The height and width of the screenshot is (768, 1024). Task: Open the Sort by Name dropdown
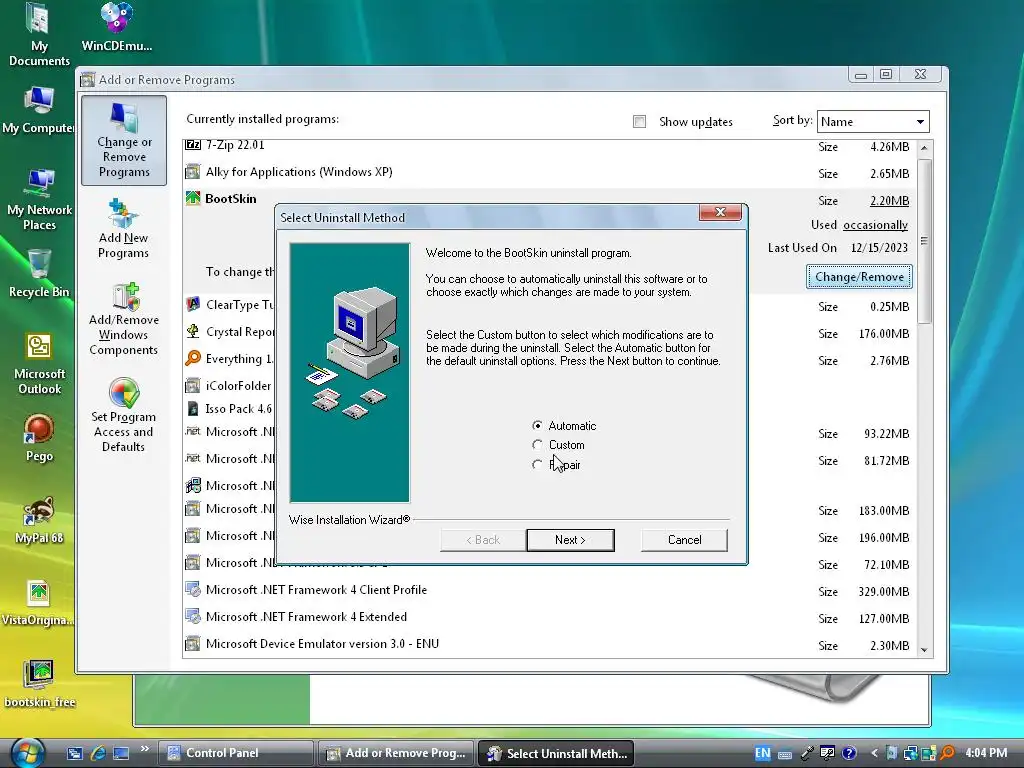tap(873, 121)
